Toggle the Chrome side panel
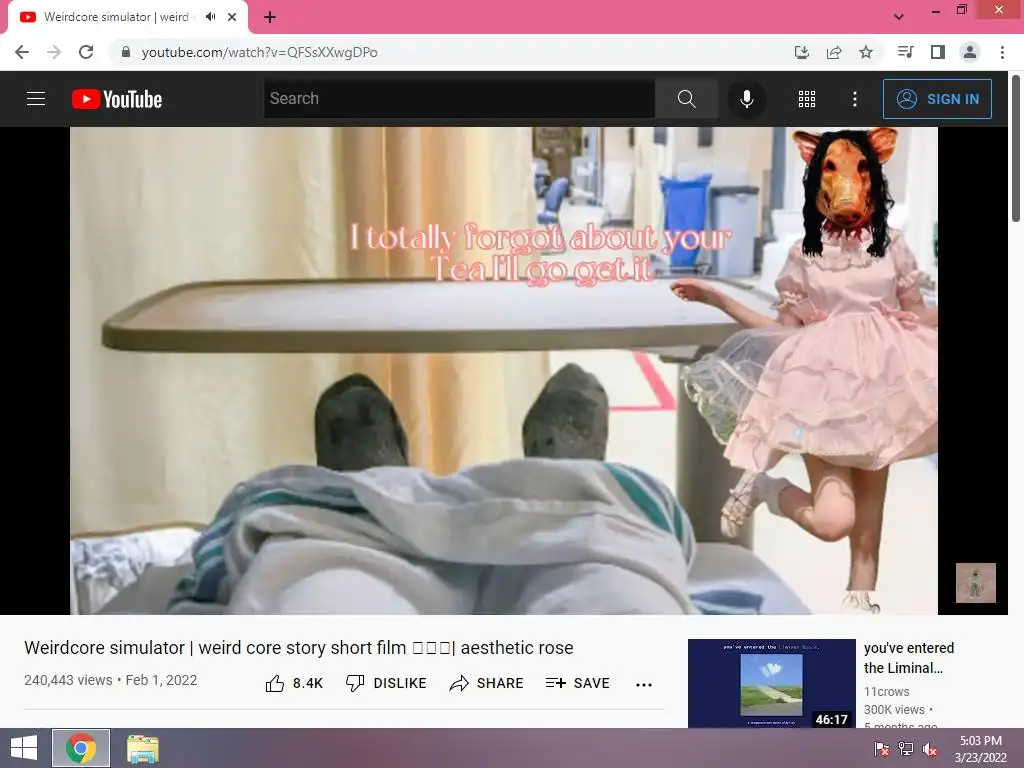Viewport: 1024px width, 768px height. click(x=938, y=52)
